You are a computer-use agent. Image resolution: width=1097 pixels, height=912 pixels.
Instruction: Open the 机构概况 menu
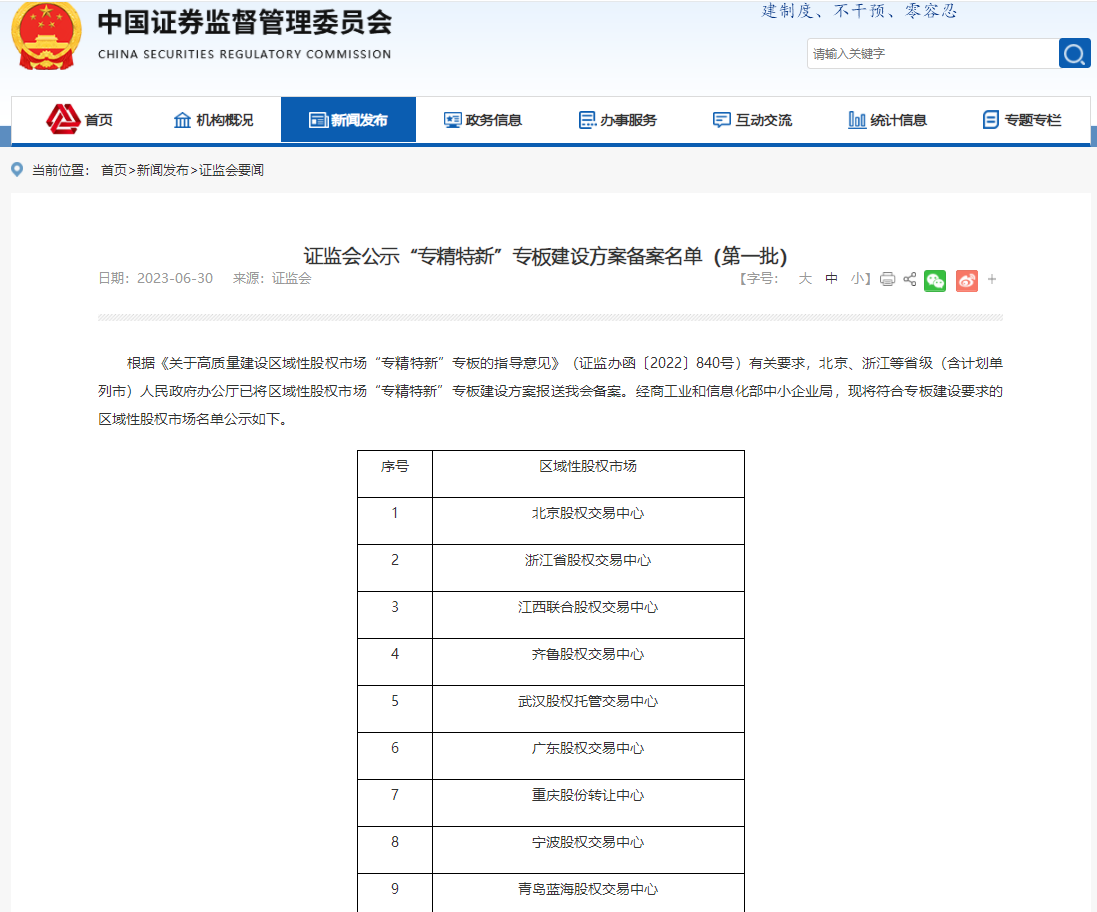click(213, 120)
